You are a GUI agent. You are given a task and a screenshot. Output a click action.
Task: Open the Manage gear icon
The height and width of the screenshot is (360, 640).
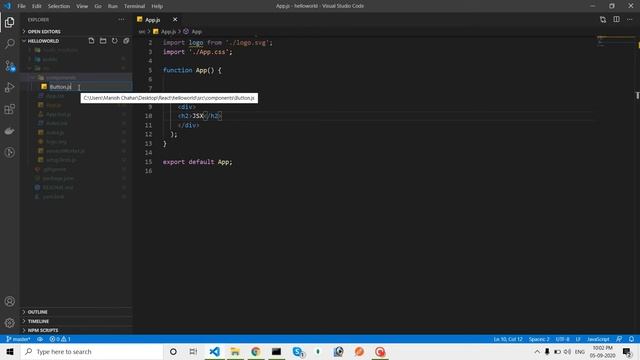pos(10,323)
